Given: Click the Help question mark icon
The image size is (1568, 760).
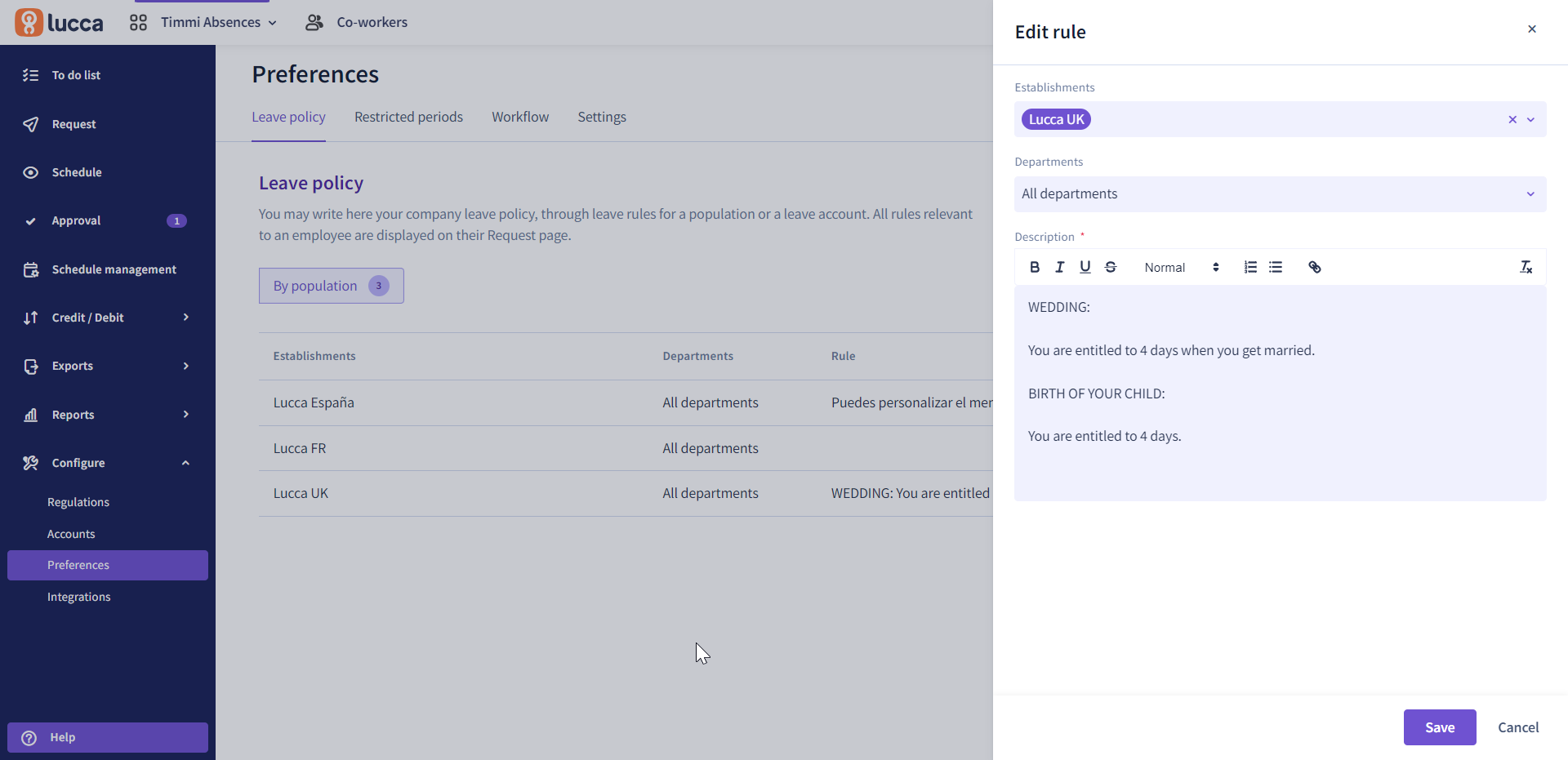Looking at the screenshot, I should 29,738.
